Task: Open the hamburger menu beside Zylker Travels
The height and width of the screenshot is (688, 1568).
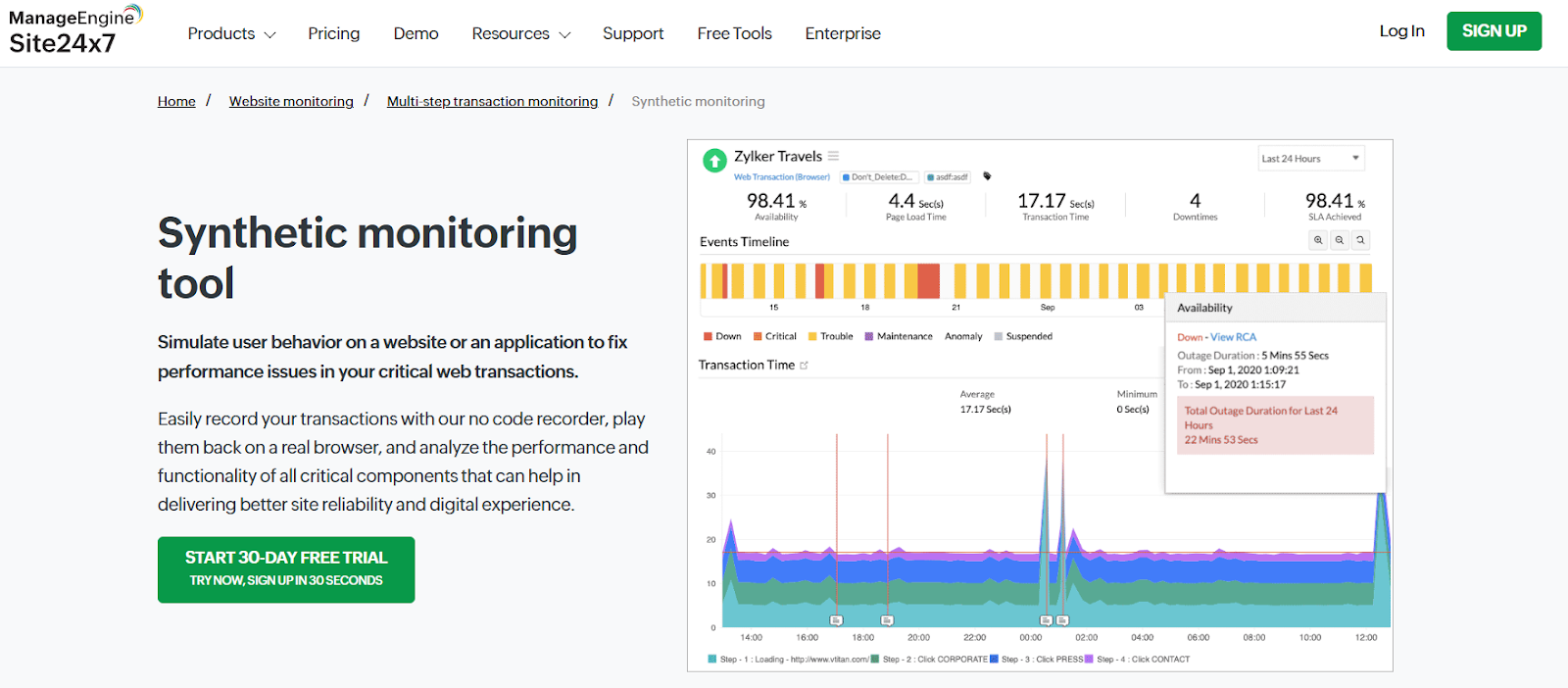Action: click(x=833, y=156)
